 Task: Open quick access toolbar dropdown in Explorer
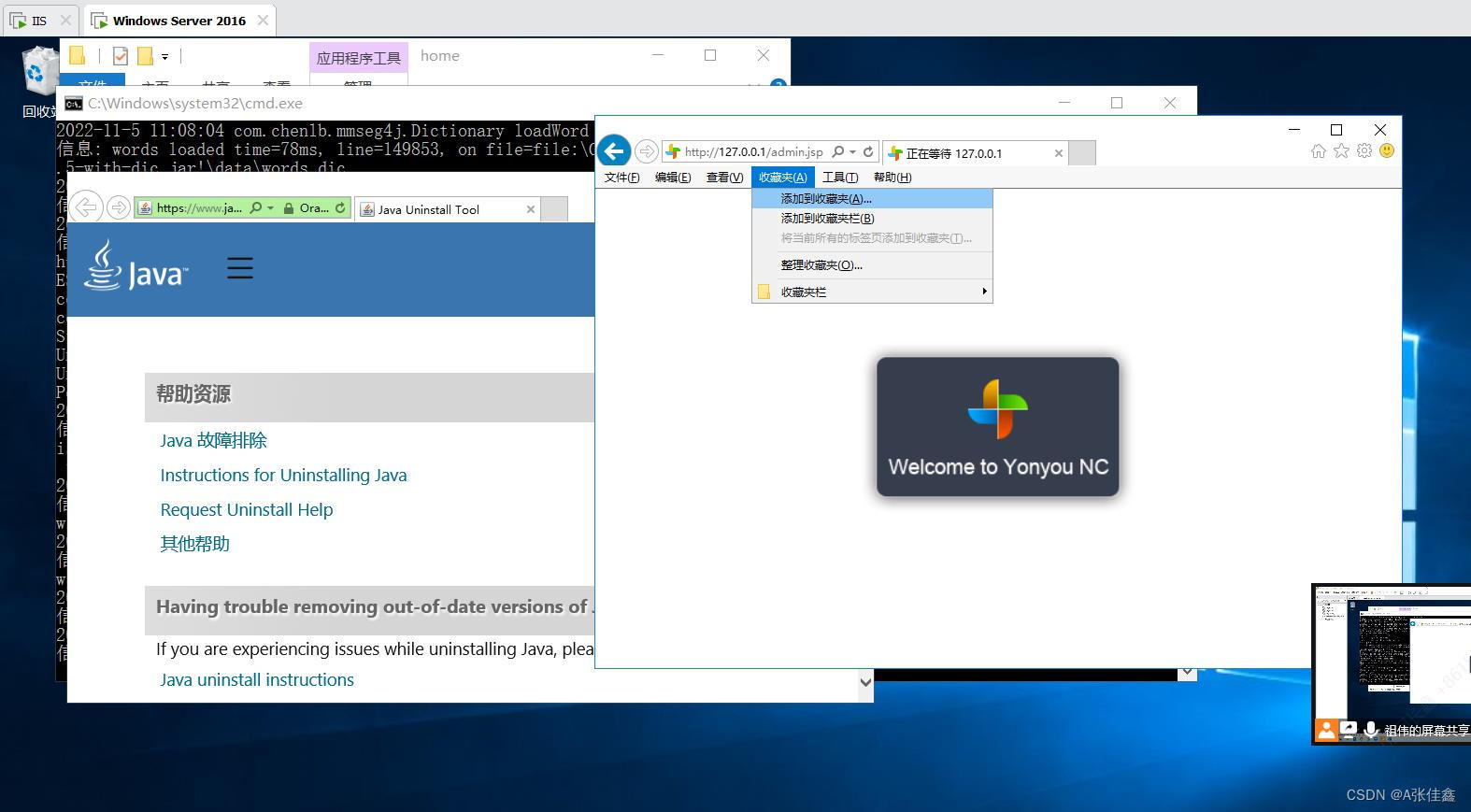point(165,57)
